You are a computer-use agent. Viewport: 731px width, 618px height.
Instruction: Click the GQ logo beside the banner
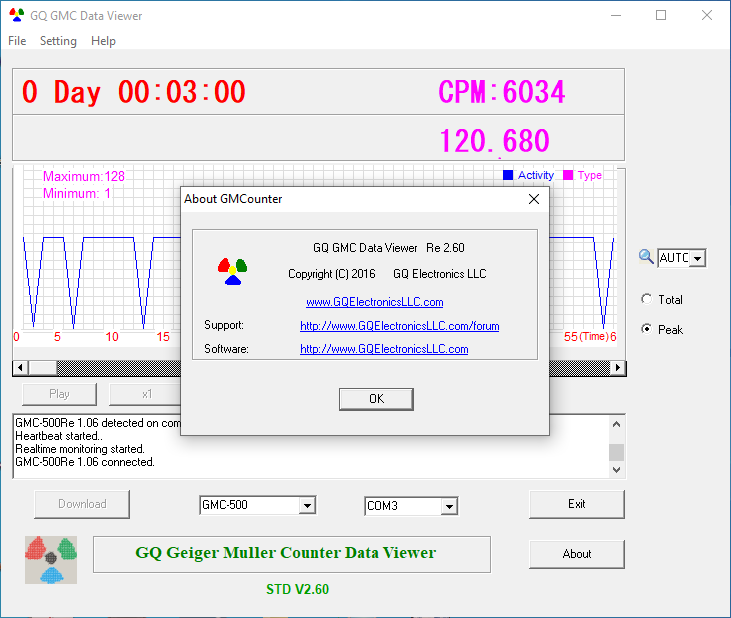(x=51, y=560)
